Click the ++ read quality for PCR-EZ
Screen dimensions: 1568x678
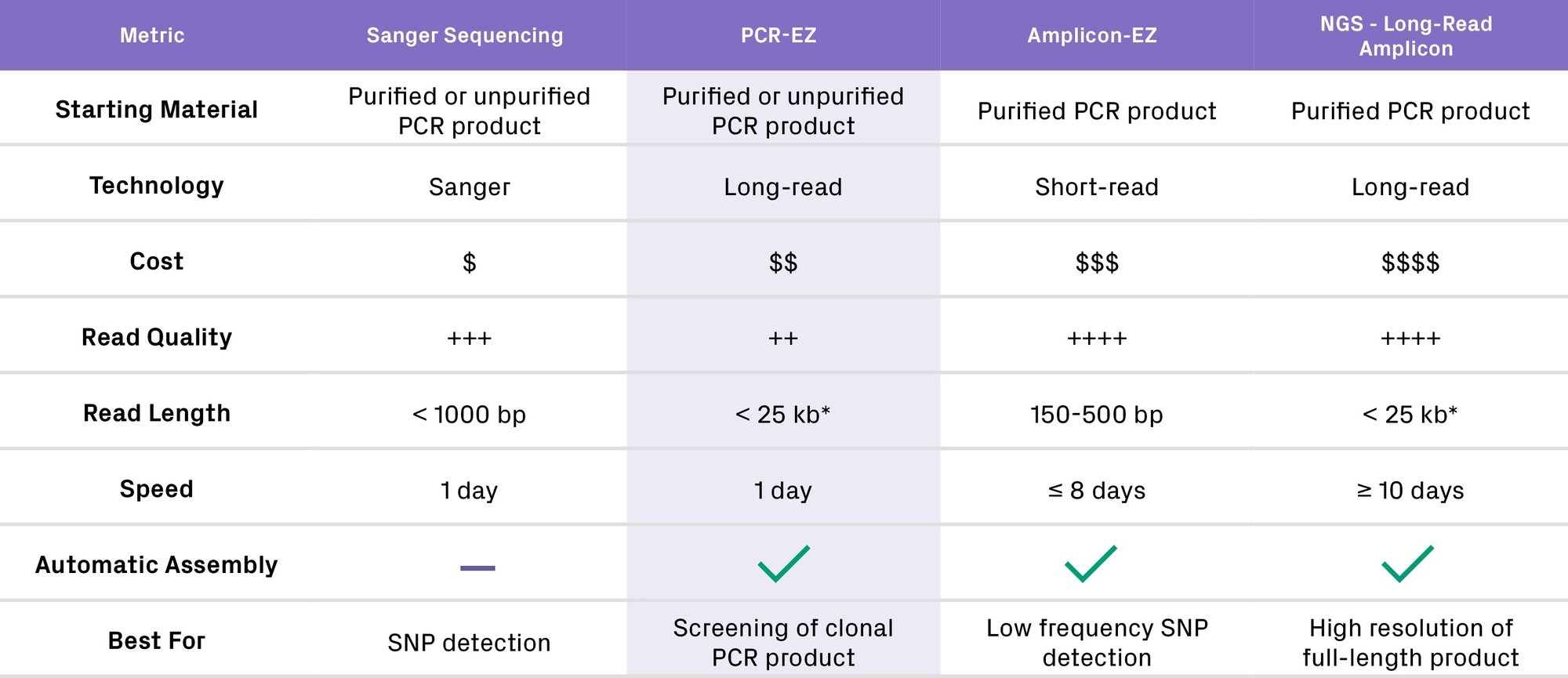783,338
